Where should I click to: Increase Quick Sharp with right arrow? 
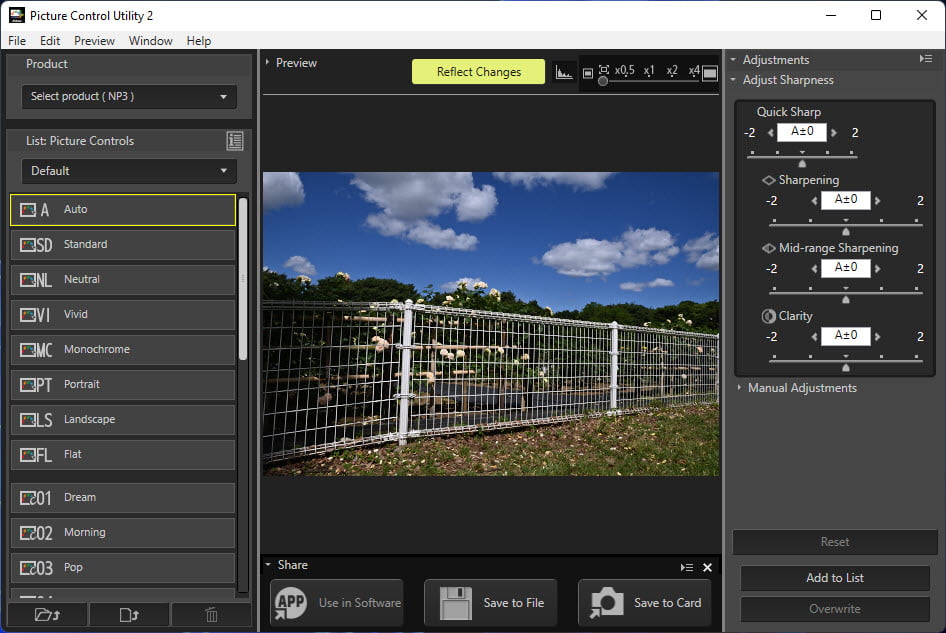pyautogui.click(x=834, y=133)
